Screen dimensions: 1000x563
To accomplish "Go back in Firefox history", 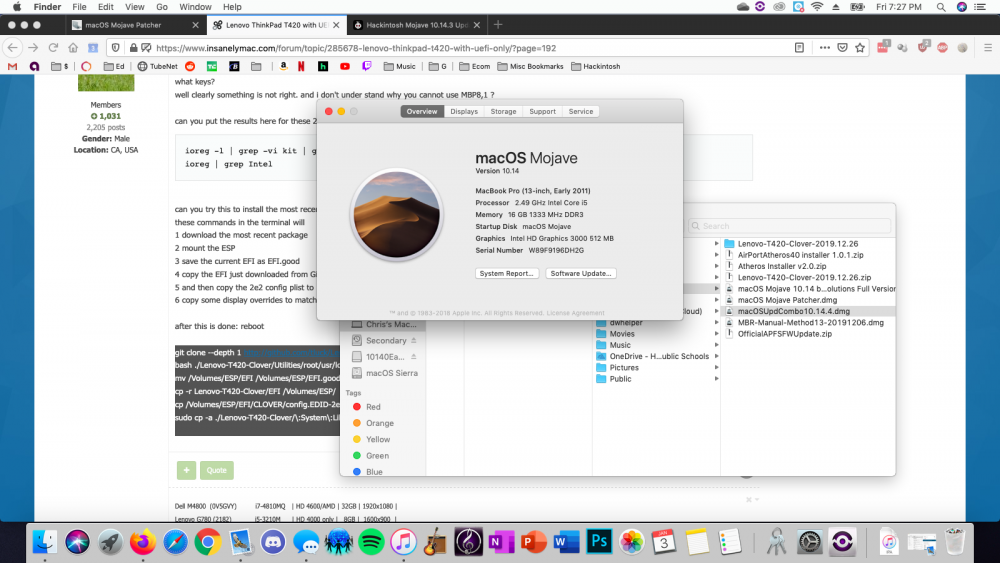I will coord(13,48).
